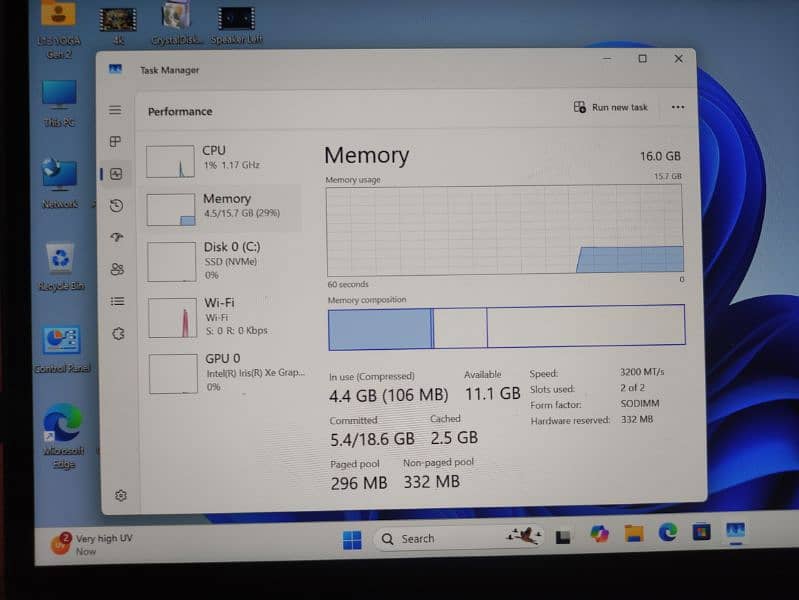Click the 332 MB non-paged pool value

pos(432,481)
